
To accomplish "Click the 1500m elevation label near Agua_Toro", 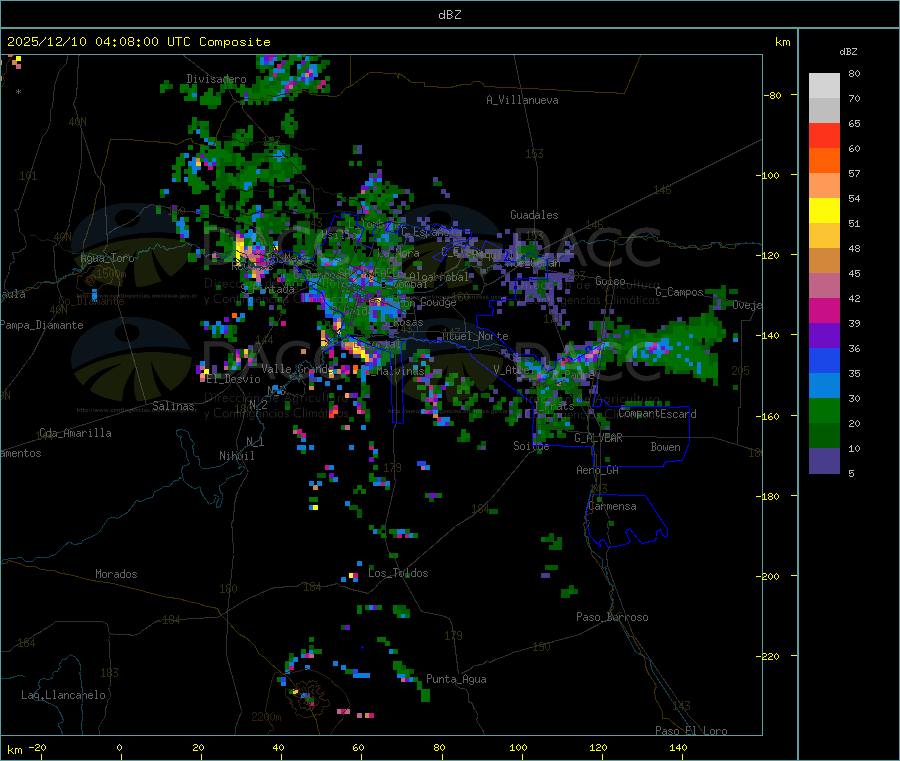I will [111, 274].
